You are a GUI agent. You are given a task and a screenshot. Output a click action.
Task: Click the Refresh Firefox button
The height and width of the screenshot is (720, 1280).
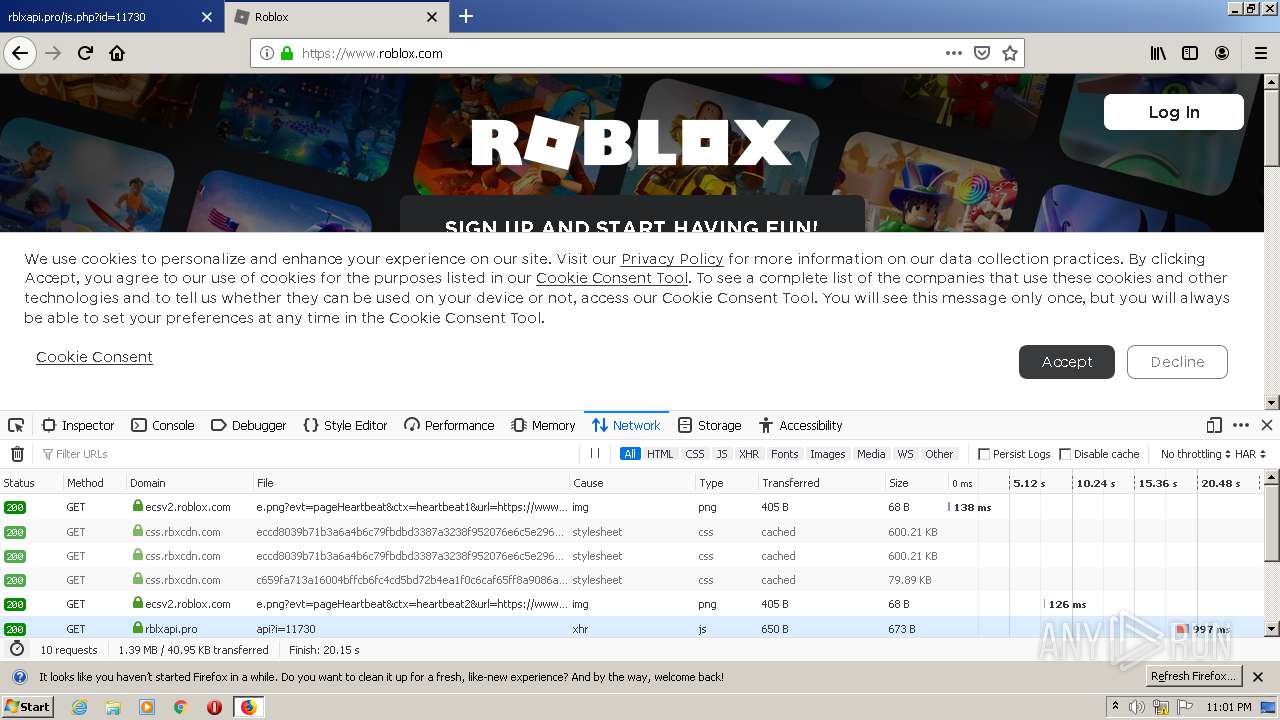1194,677
